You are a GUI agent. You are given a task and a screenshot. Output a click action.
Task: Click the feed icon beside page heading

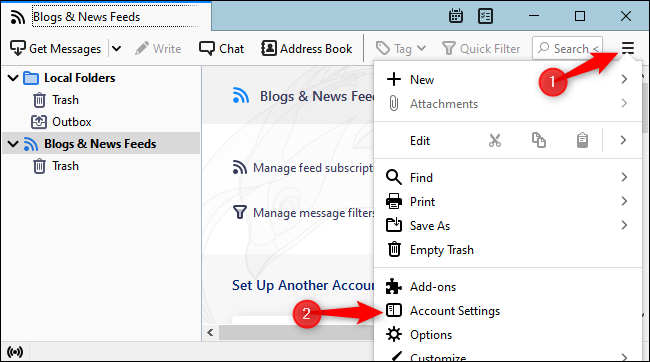(x=241, y=96)
